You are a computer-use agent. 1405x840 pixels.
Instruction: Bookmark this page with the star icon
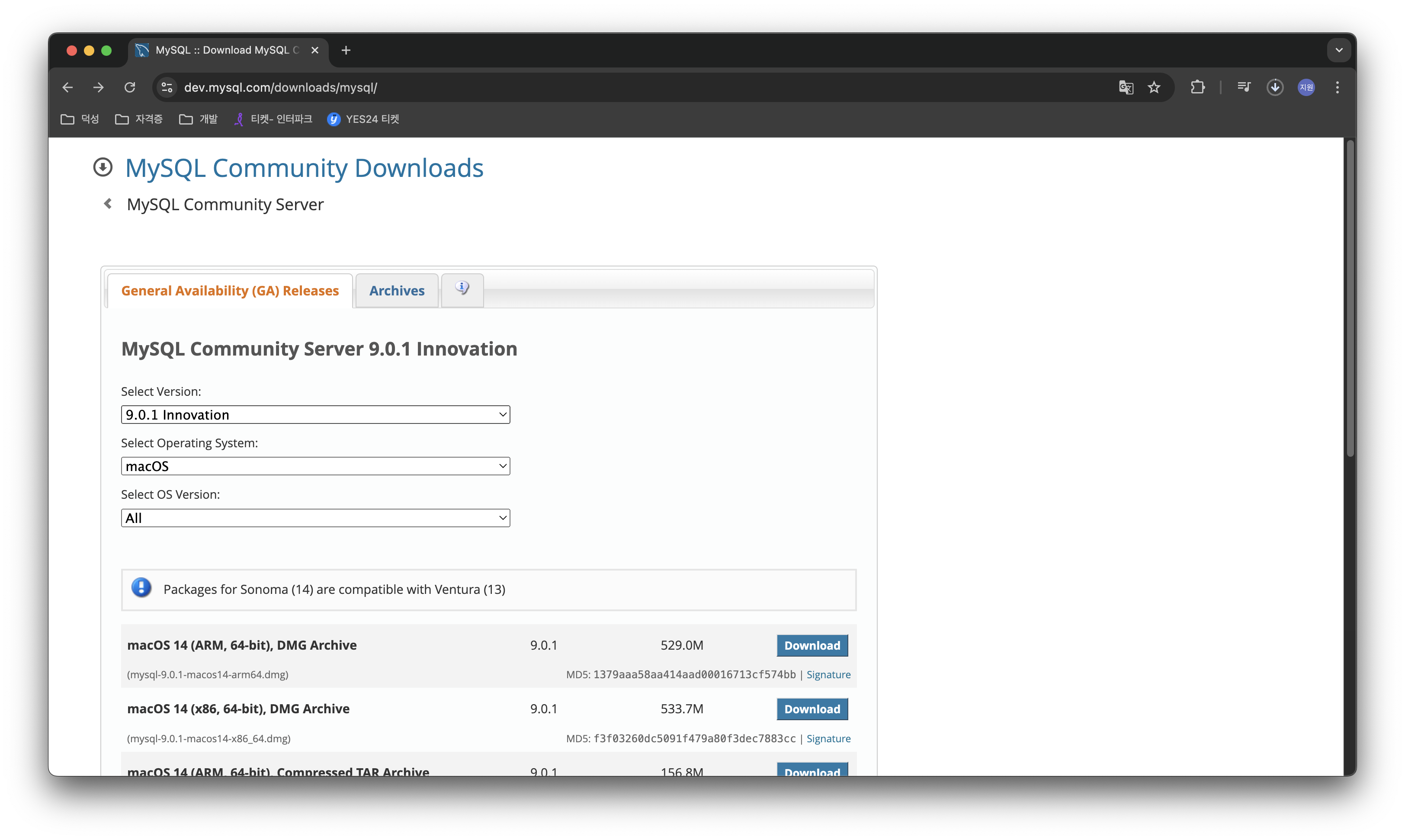click(1154, 87)
